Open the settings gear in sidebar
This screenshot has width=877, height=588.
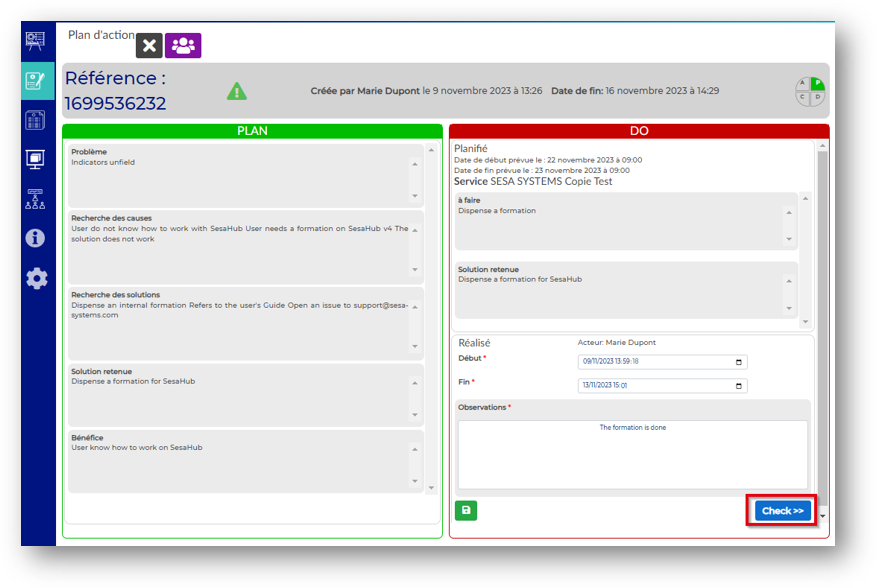tap(36, 279)
